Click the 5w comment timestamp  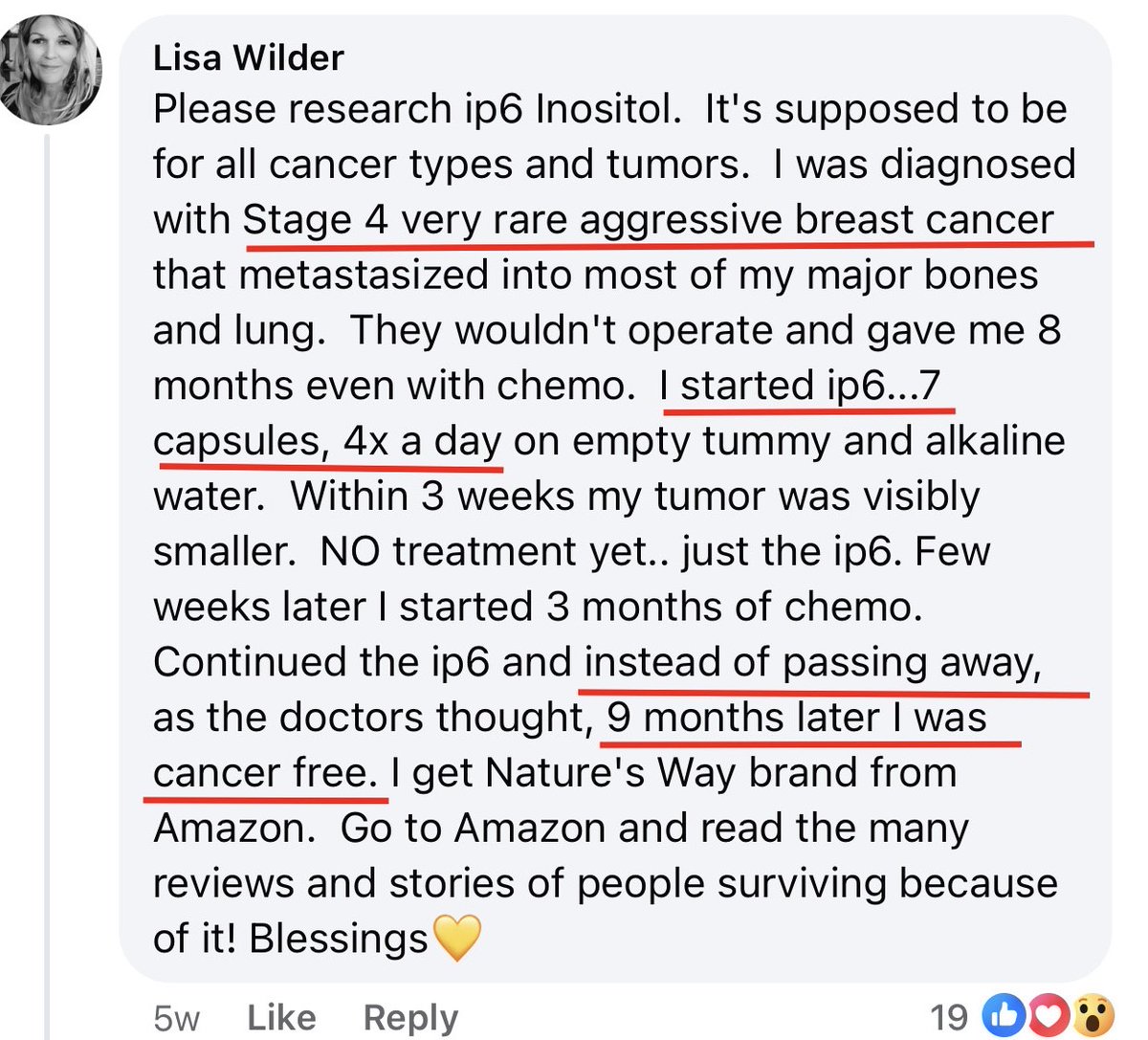pyautogui.click(x=176, y=1017)
